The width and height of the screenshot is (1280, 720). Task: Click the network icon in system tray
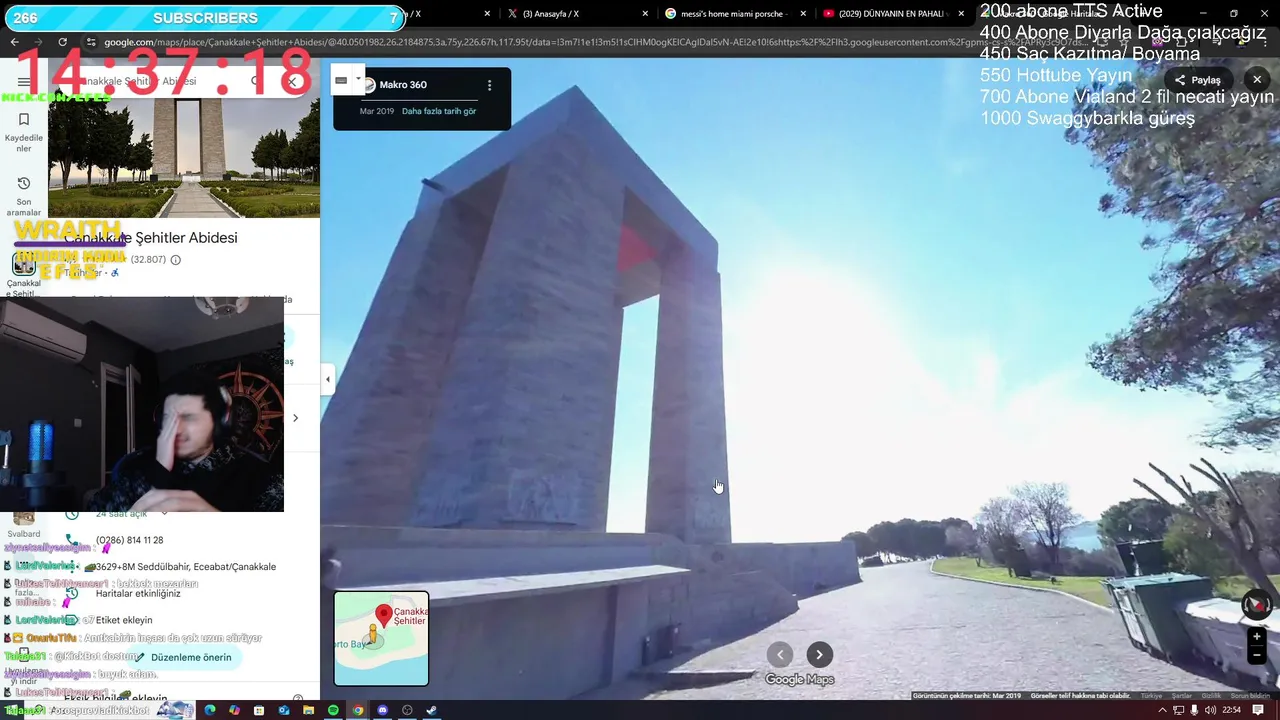click(x=1179, y=710)
